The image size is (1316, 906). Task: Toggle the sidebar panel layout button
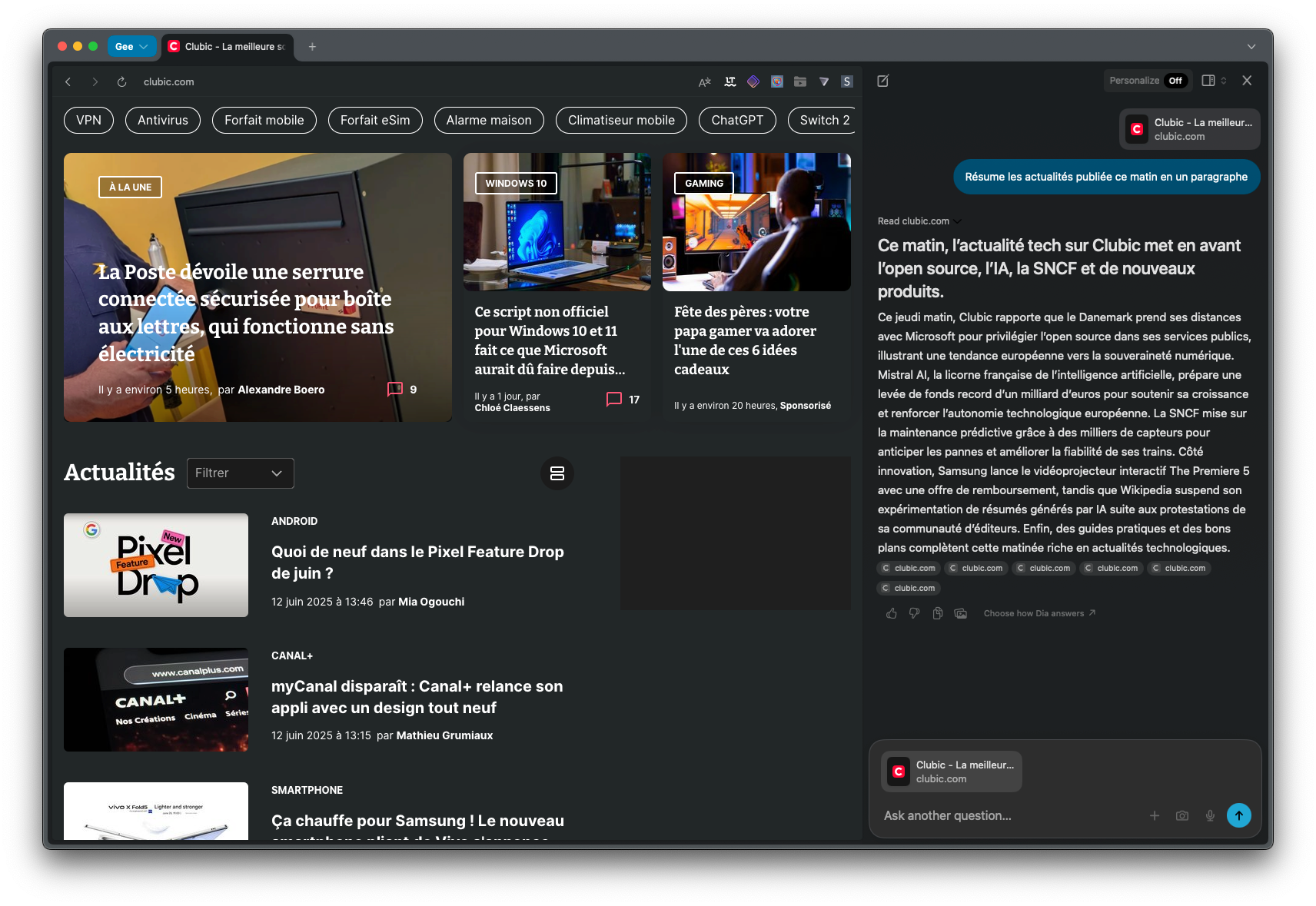1208,81
